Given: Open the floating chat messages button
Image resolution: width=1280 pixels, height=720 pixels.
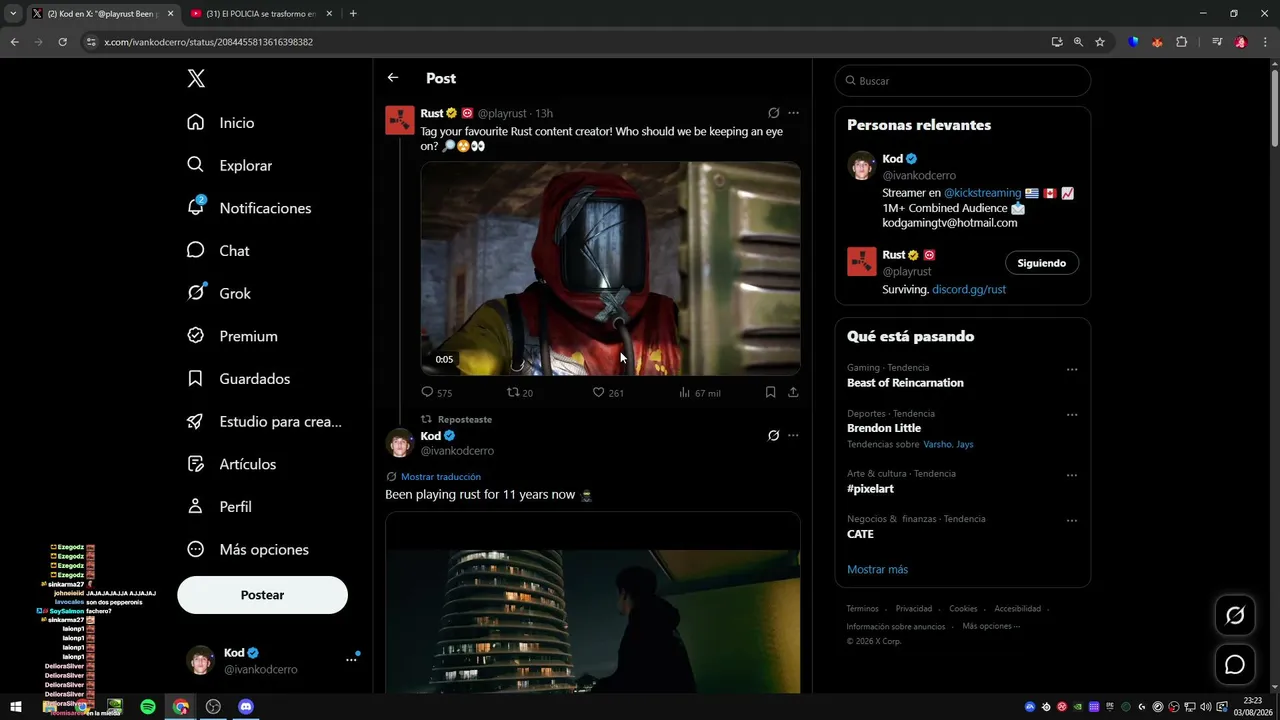Looking at the screenshot, I should [x=1235, y=664].
